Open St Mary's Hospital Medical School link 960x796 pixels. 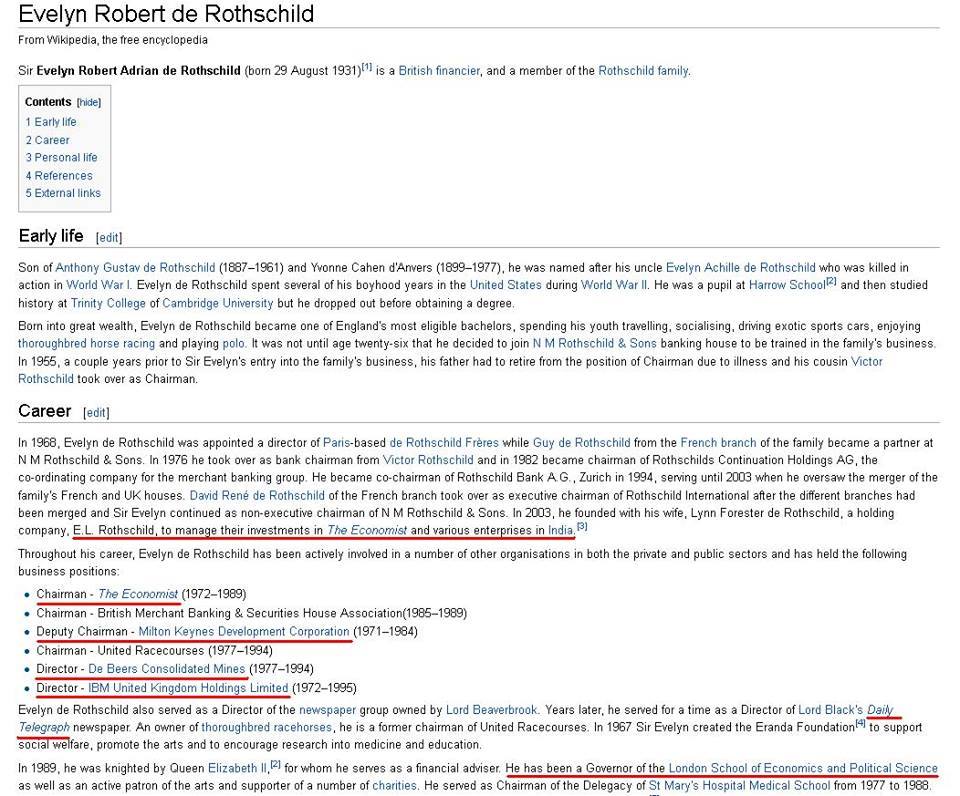coord(739,786)
